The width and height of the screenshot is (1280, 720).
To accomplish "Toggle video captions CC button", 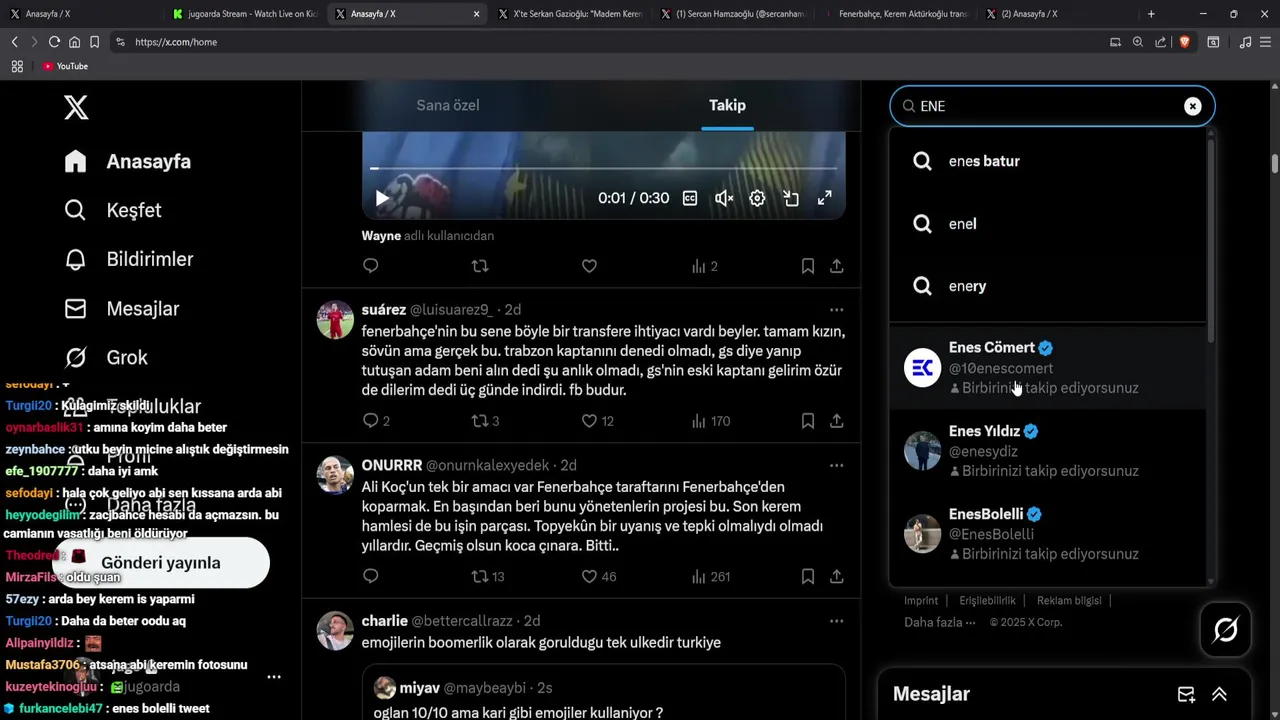I will [690, 198].
